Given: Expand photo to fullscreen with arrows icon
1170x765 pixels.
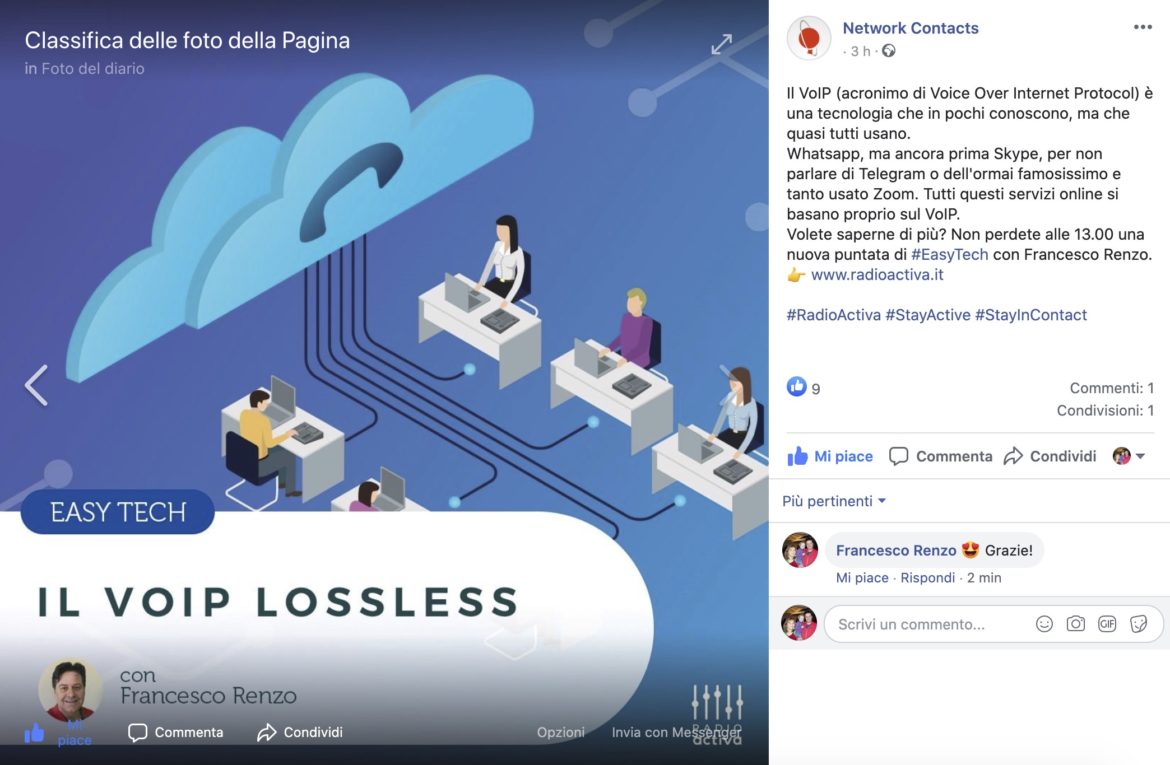Looking at the screenshot, I should [x=722, y=45].
